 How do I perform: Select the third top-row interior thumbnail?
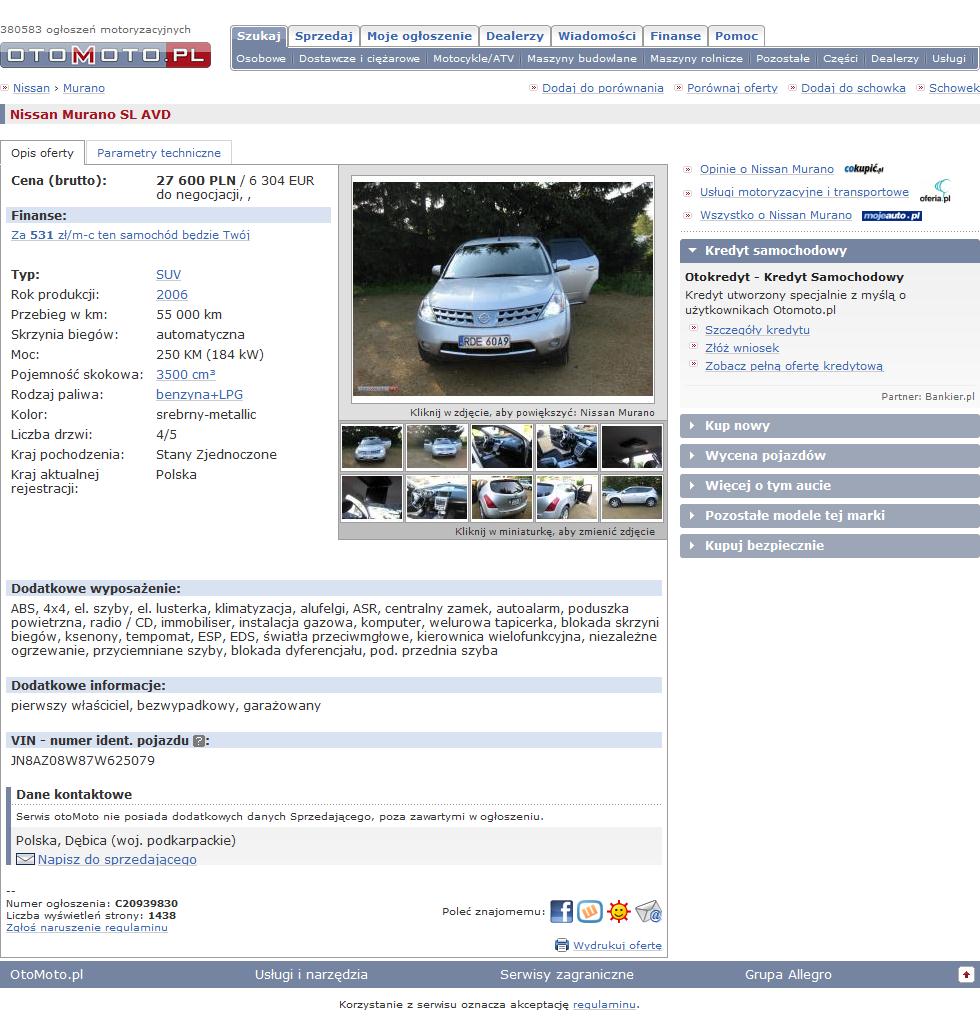[x=502, y=447]
